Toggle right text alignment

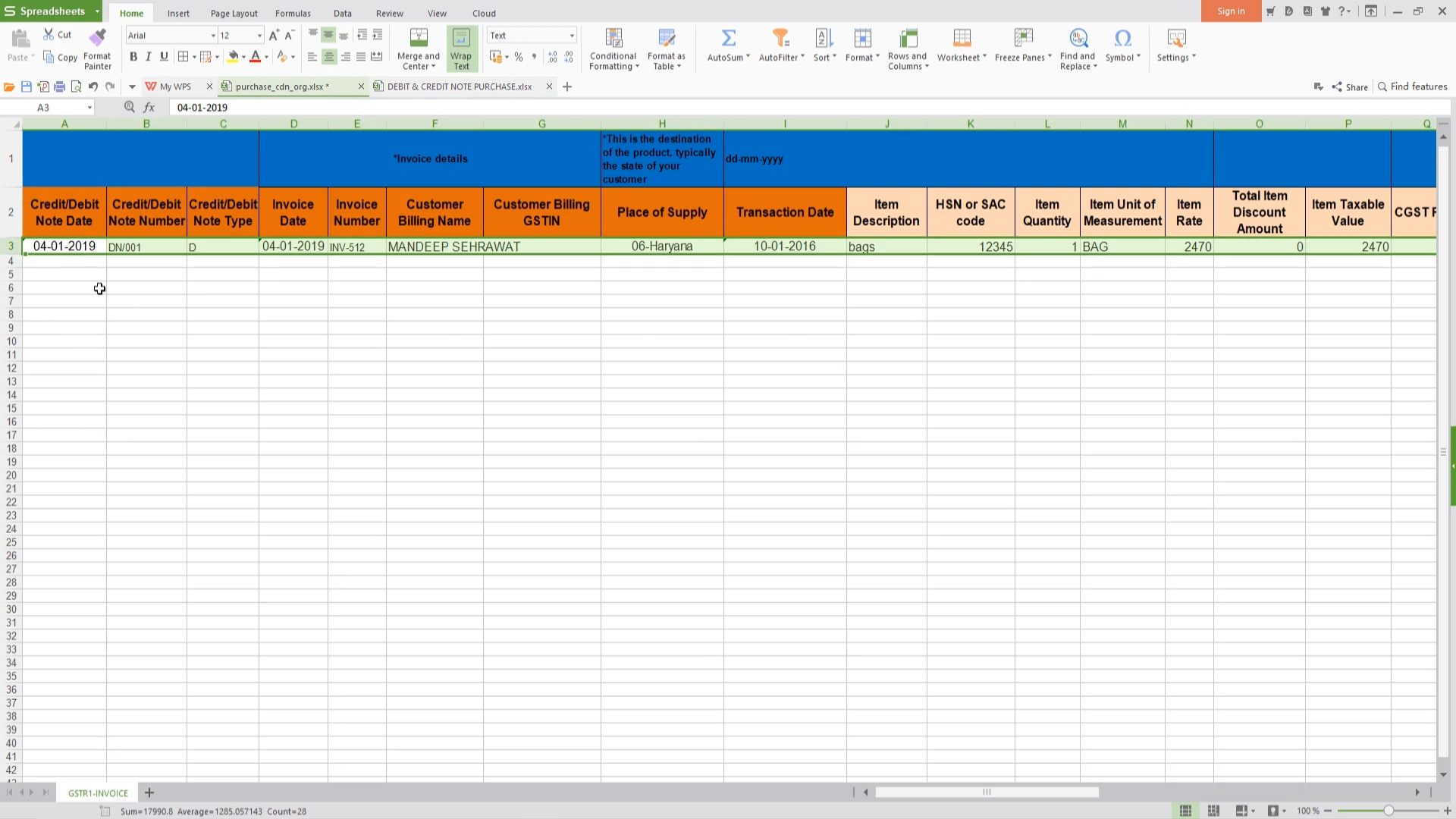(346, 57)
